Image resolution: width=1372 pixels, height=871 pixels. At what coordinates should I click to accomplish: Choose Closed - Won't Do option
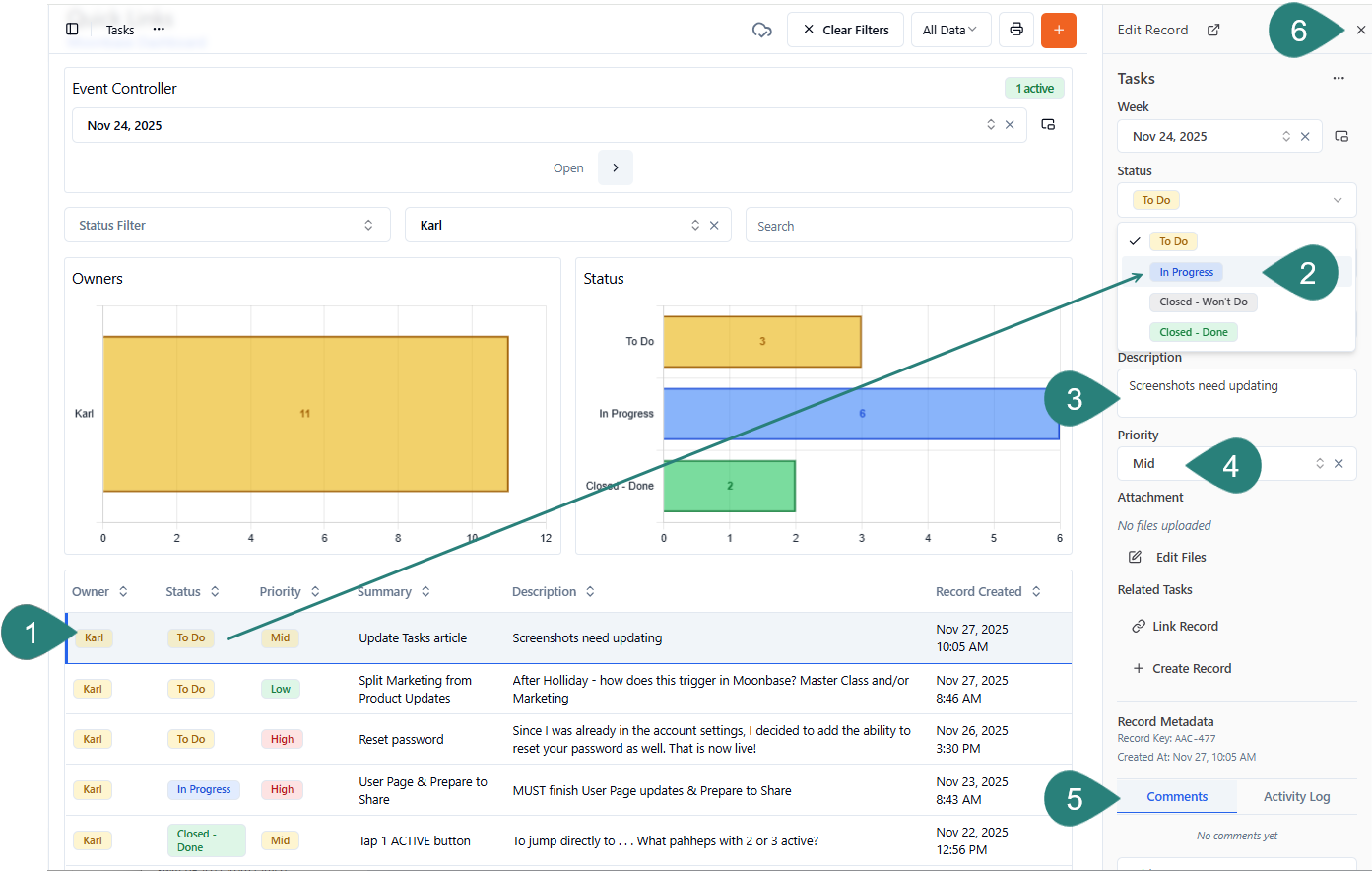click(x=1203, y=301)
